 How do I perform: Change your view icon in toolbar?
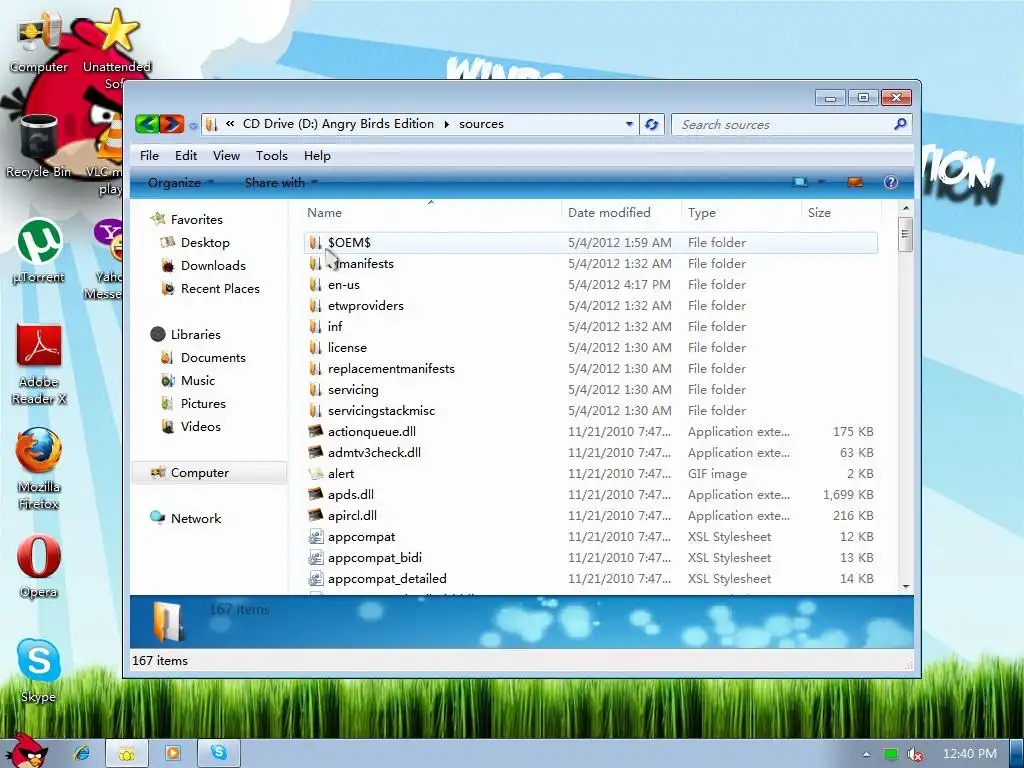pos(800,182)
